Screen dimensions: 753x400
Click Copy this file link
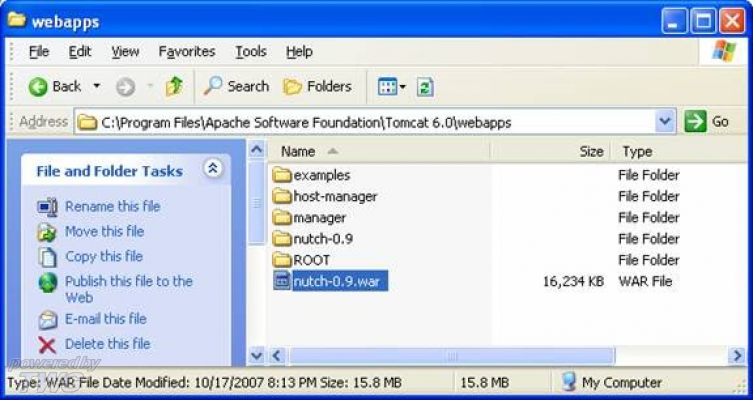(104, 256)
